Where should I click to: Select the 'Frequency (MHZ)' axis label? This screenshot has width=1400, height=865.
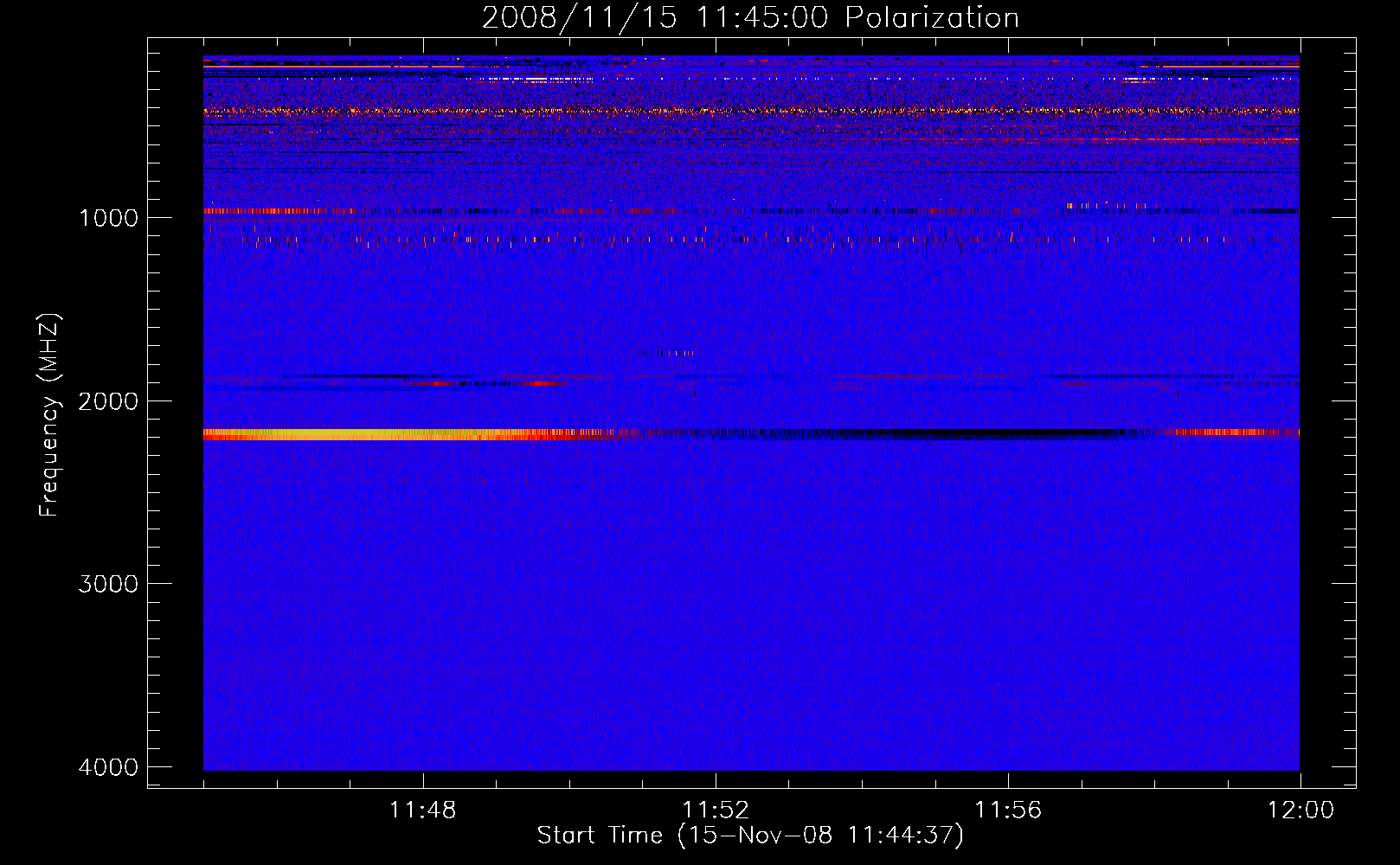(x=50, y=415)
